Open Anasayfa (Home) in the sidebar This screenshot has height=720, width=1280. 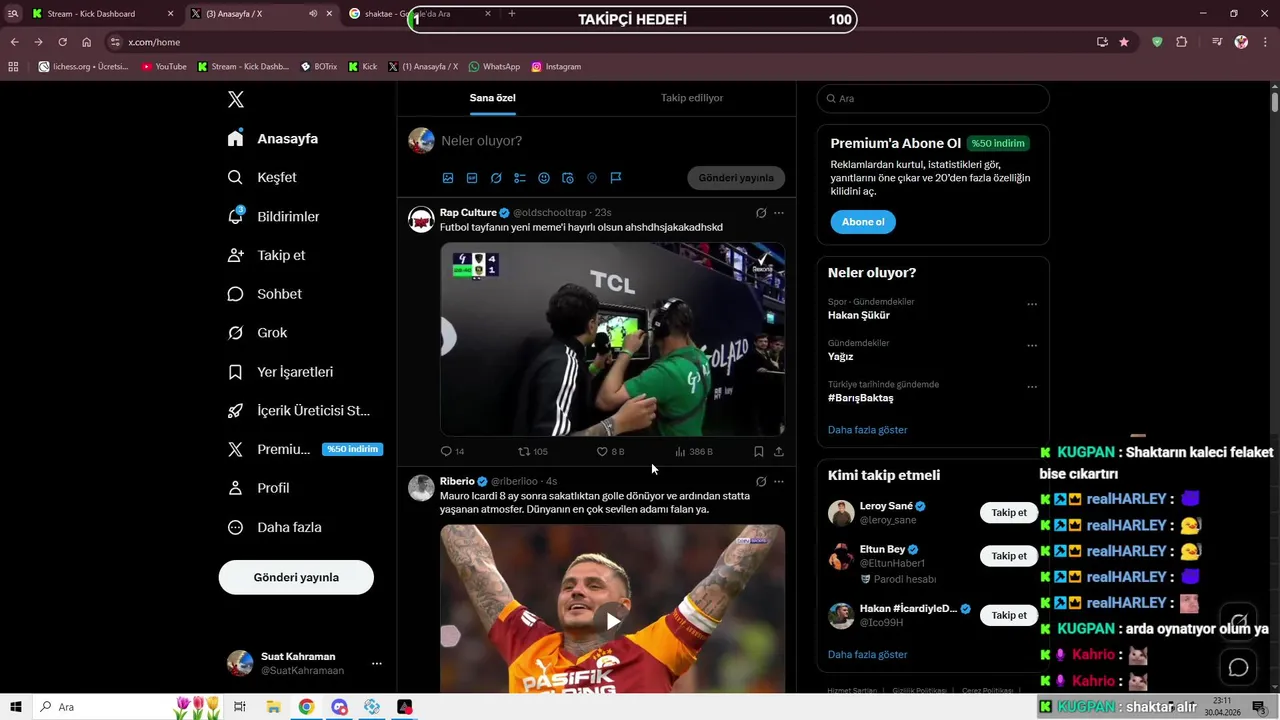[273, 138]
